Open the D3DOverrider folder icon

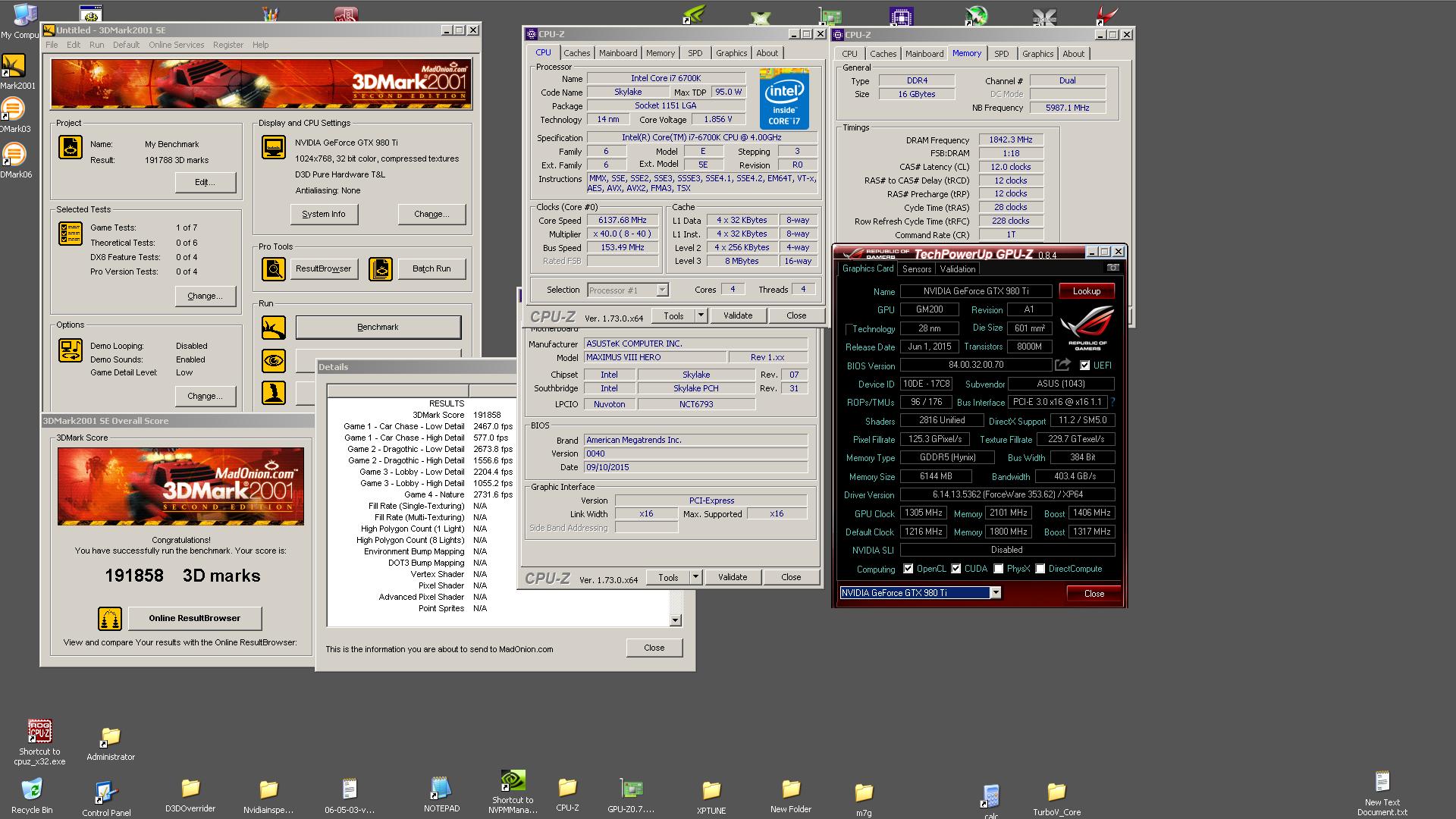coord(190,789)
